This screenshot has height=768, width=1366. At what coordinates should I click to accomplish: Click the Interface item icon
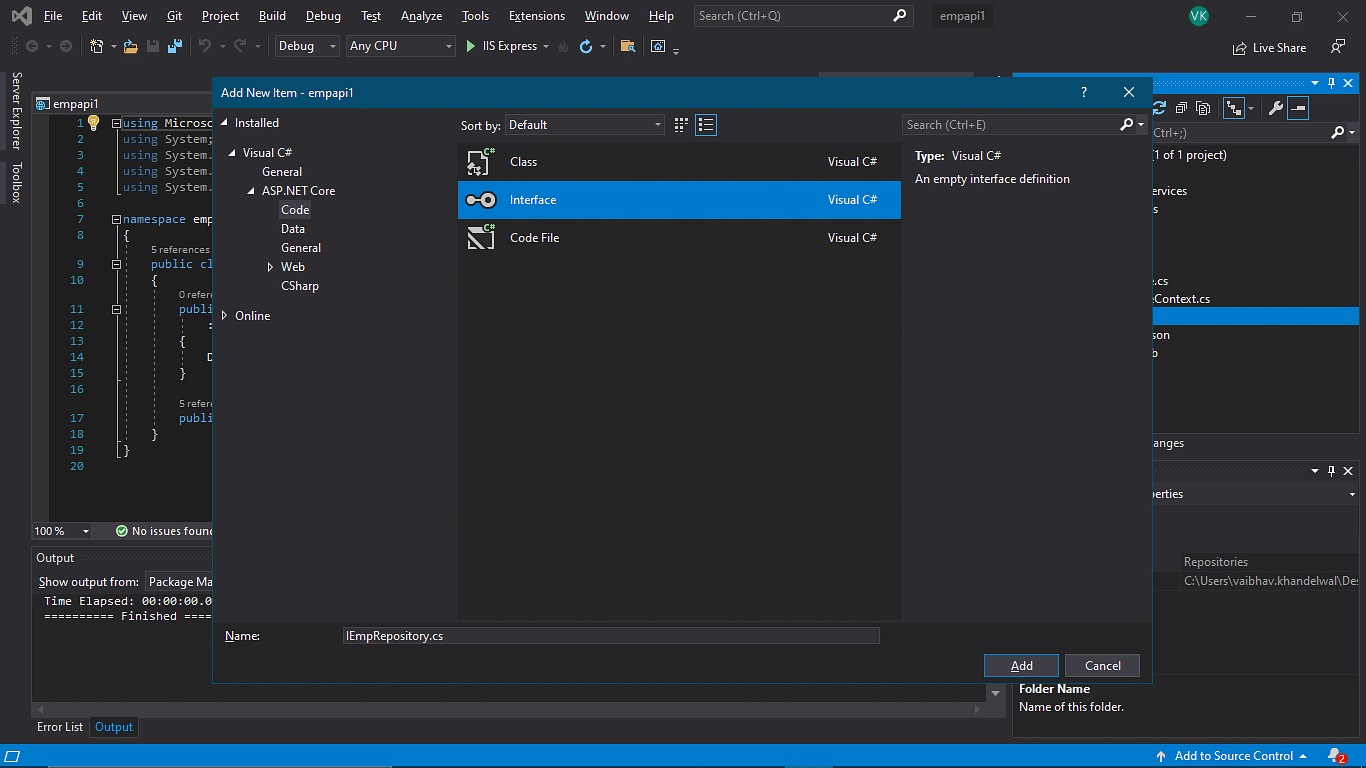(x=481, y=200)
